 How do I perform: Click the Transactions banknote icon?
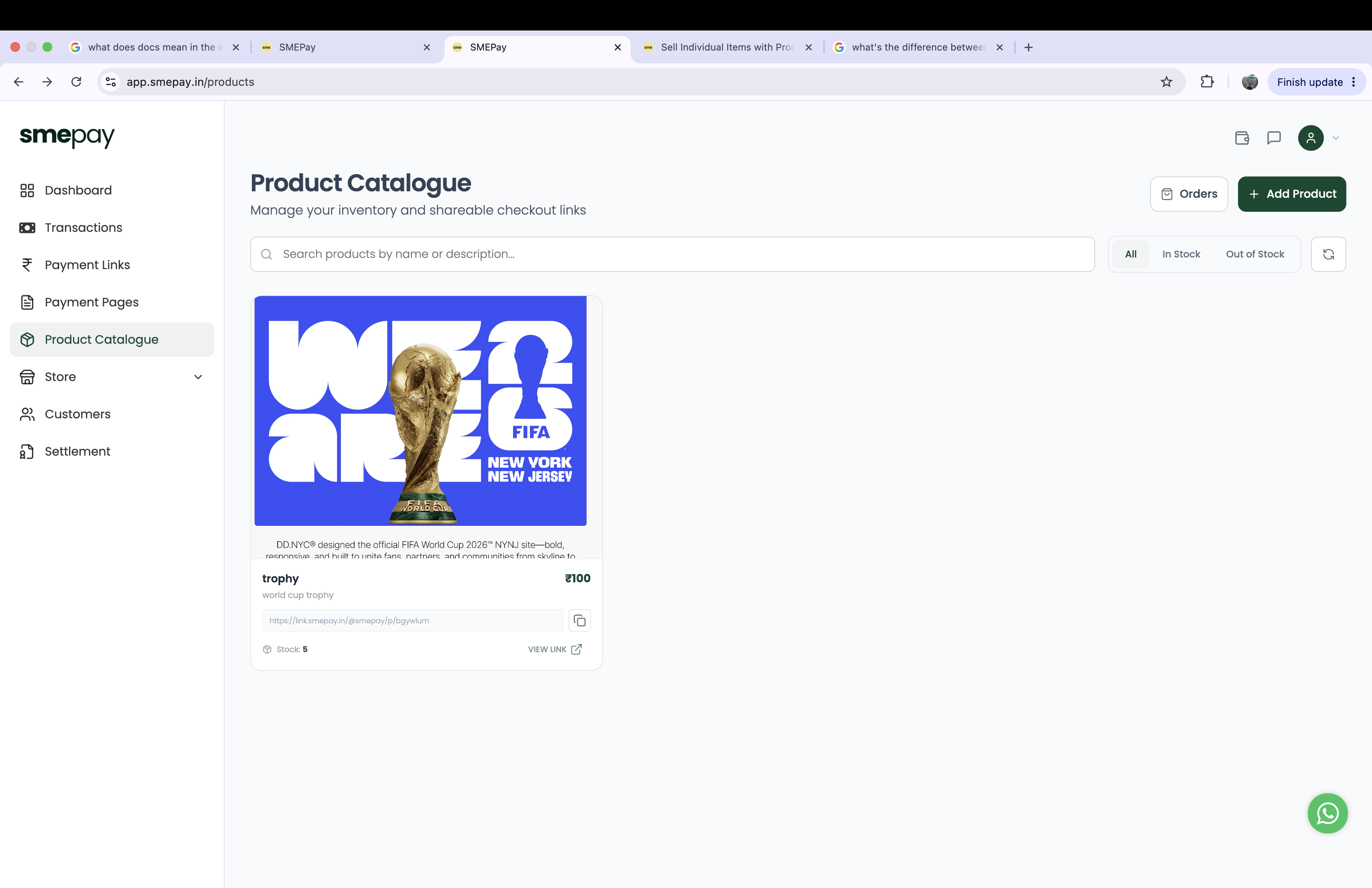pos(27,228)
